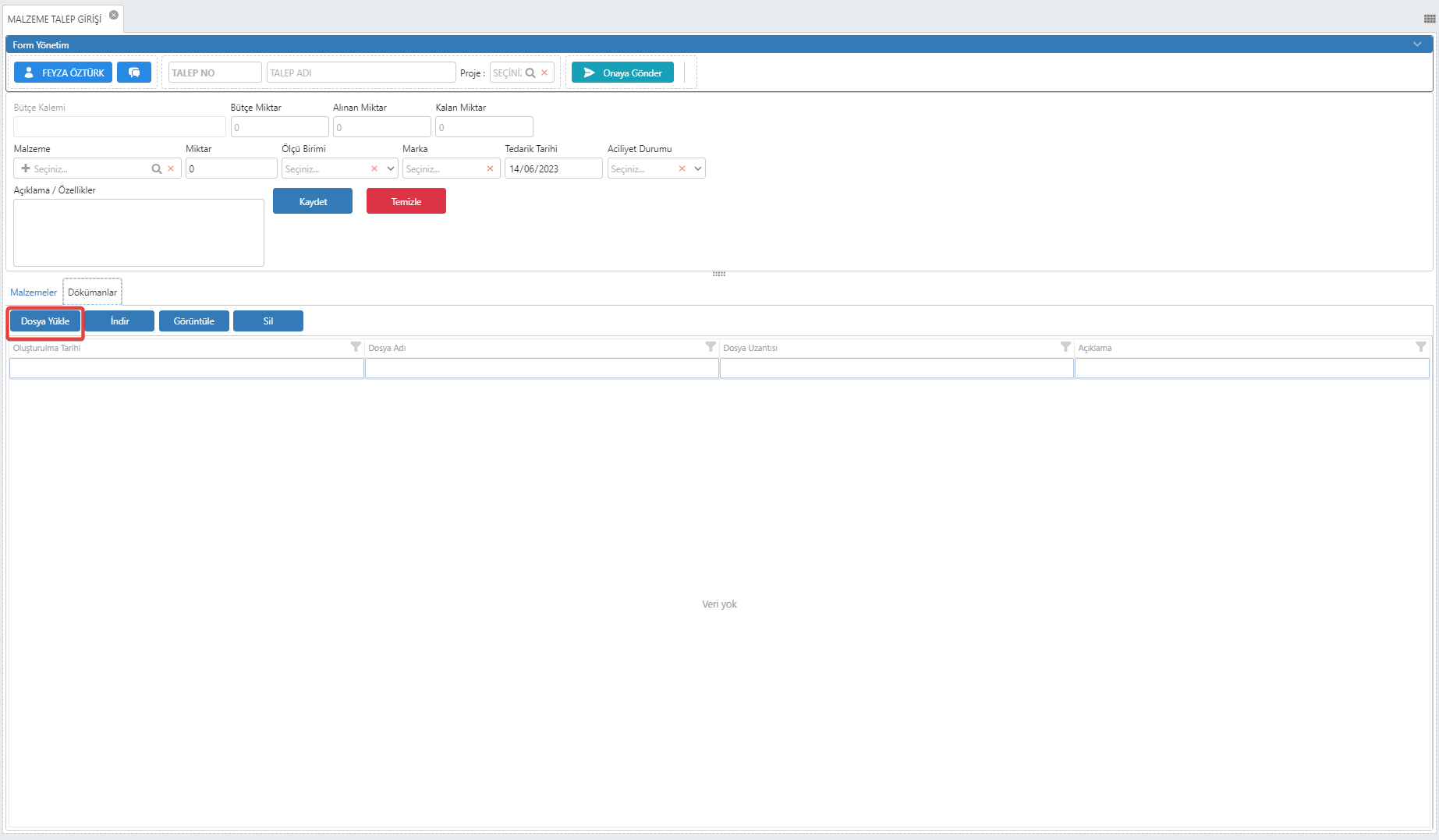Expand the Aciliyet Durumu dropdown
Viewport: 1439px width, 840px height.
[698, 168]
